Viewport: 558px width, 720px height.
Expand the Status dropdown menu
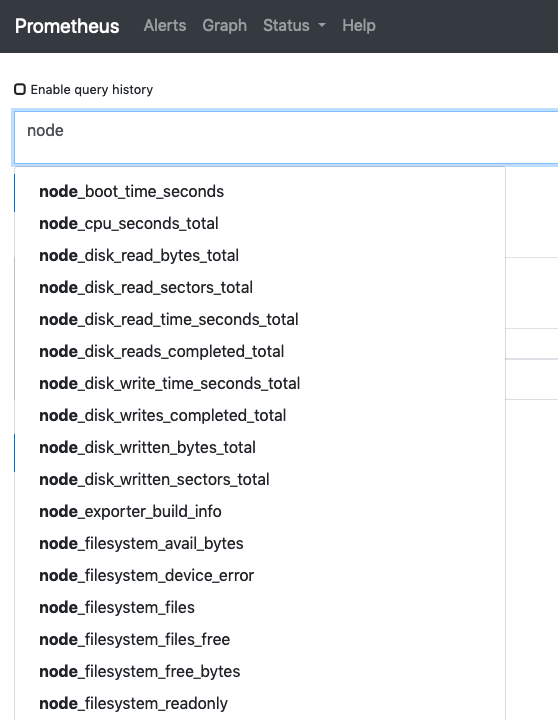294,25
